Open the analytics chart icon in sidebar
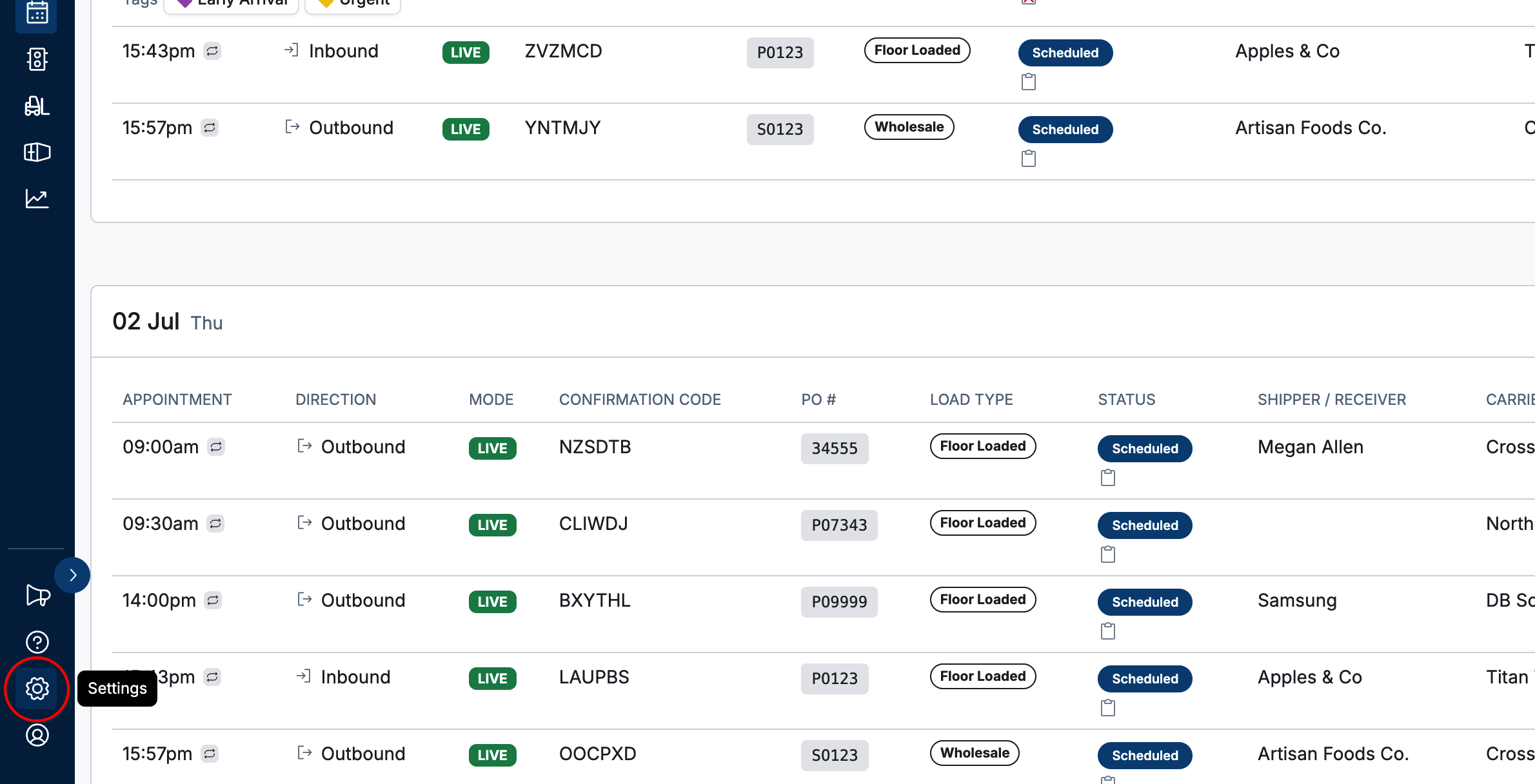 coord(37,199)
